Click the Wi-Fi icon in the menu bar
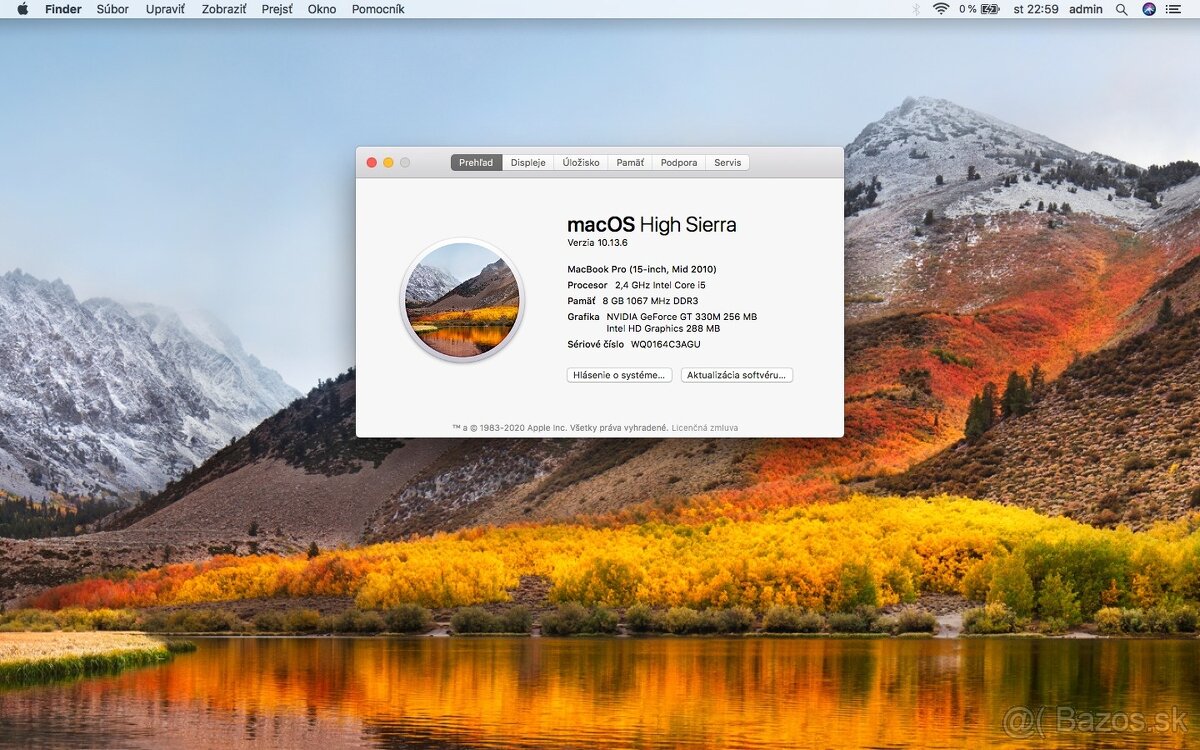Image resolution: width=1200 pixels, height=750 pixels. click(x=940, y=9)
